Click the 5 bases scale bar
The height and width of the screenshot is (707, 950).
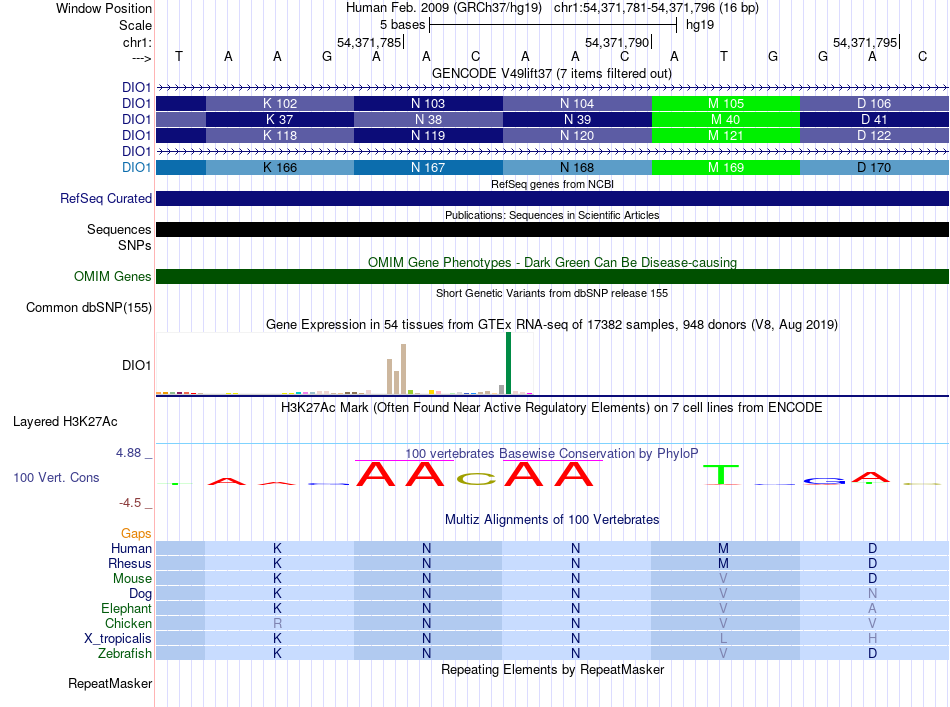[x=553, y=25]
